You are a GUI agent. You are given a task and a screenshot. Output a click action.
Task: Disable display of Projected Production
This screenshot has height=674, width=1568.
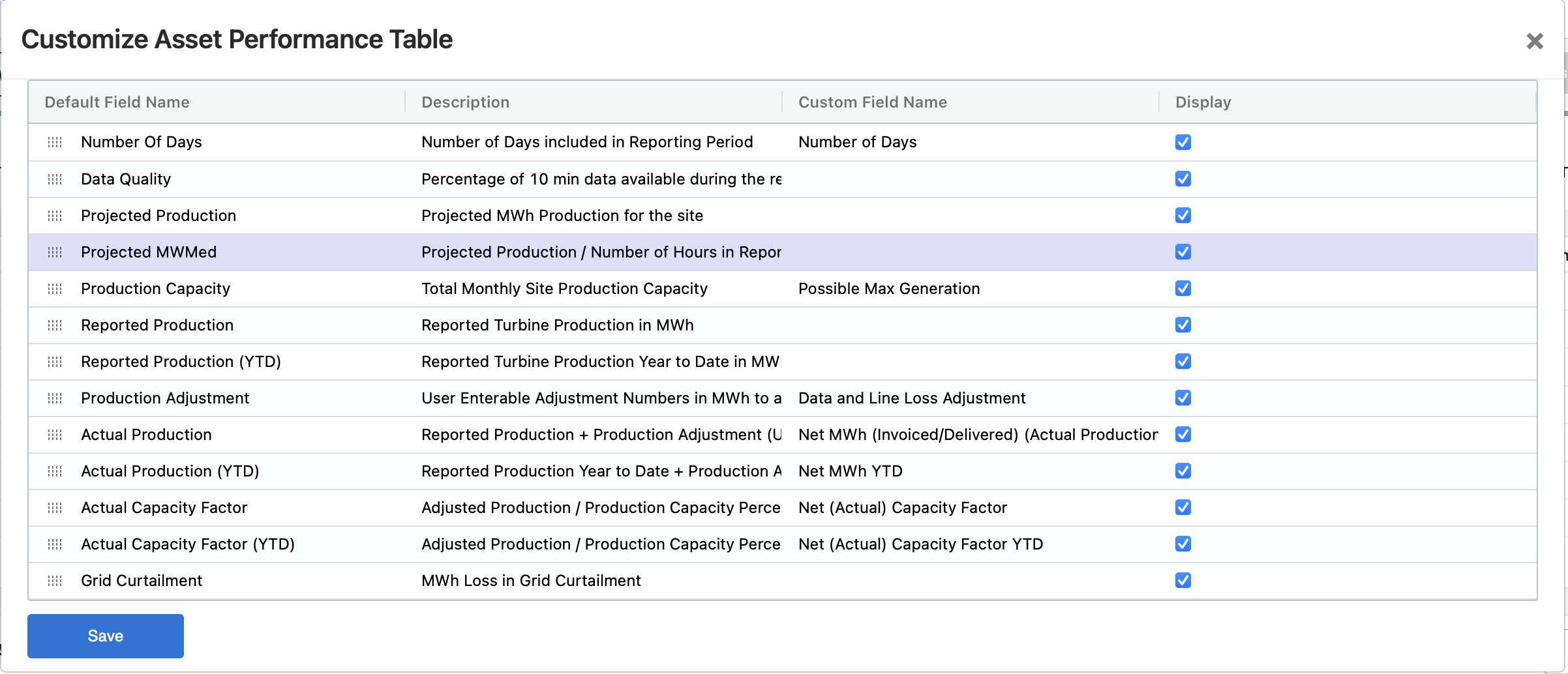(x=1183, y=216)
